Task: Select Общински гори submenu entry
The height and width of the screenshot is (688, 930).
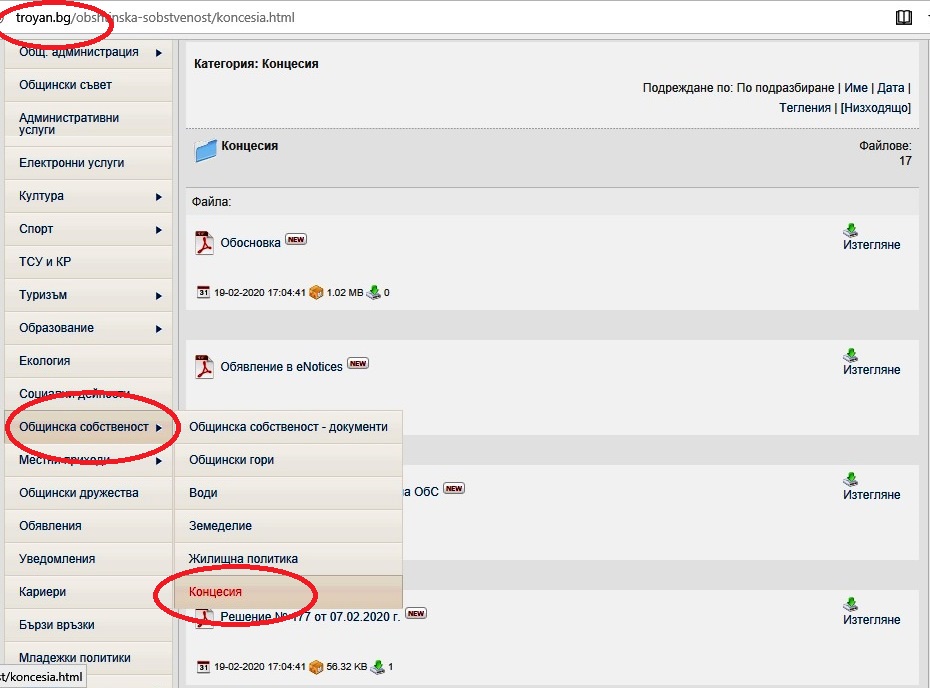Action: (x=288, y=460)
